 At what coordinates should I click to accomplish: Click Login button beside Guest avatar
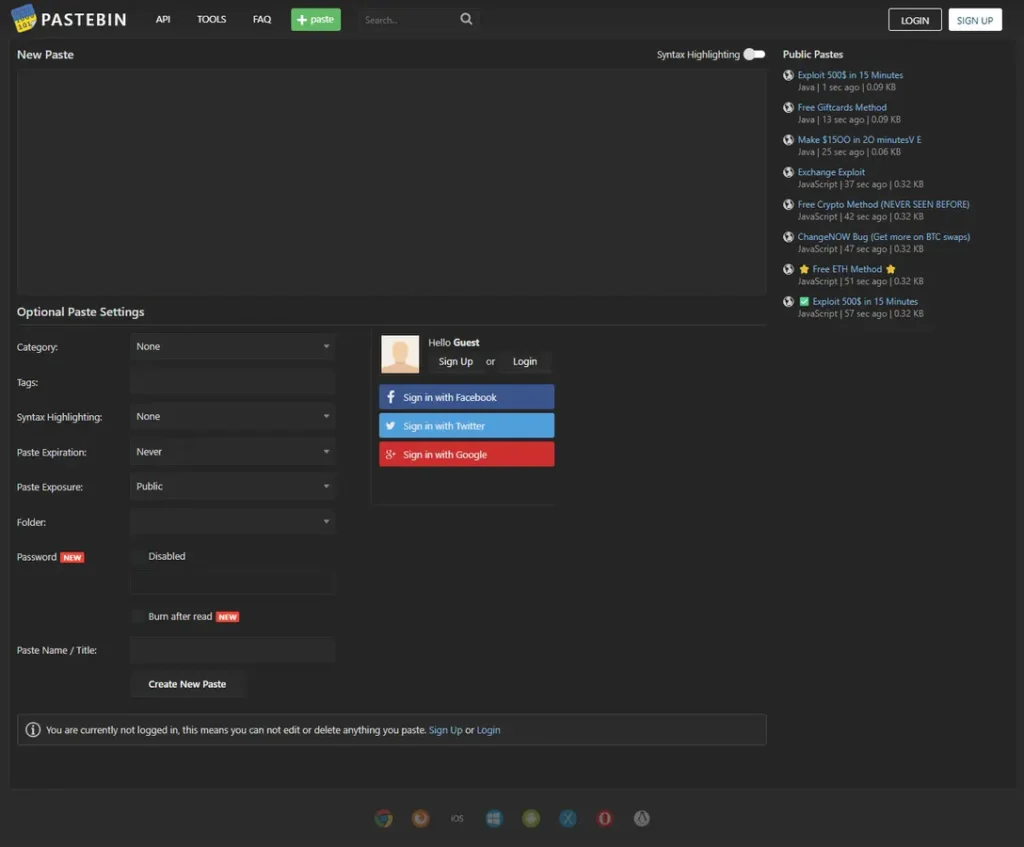tap(525, 361)
